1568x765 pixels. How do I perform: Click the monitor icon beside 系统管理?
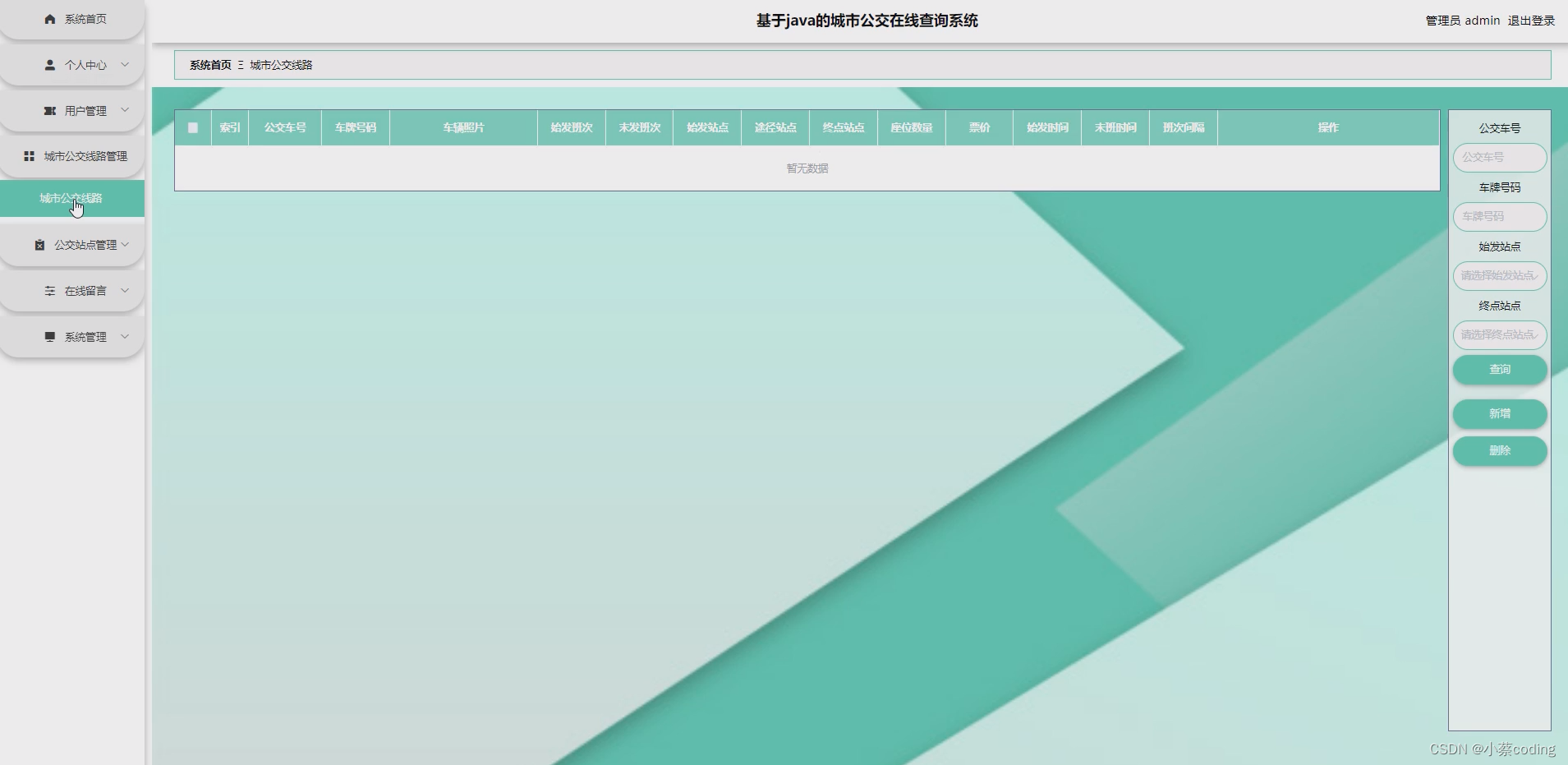tap(50, 337)
